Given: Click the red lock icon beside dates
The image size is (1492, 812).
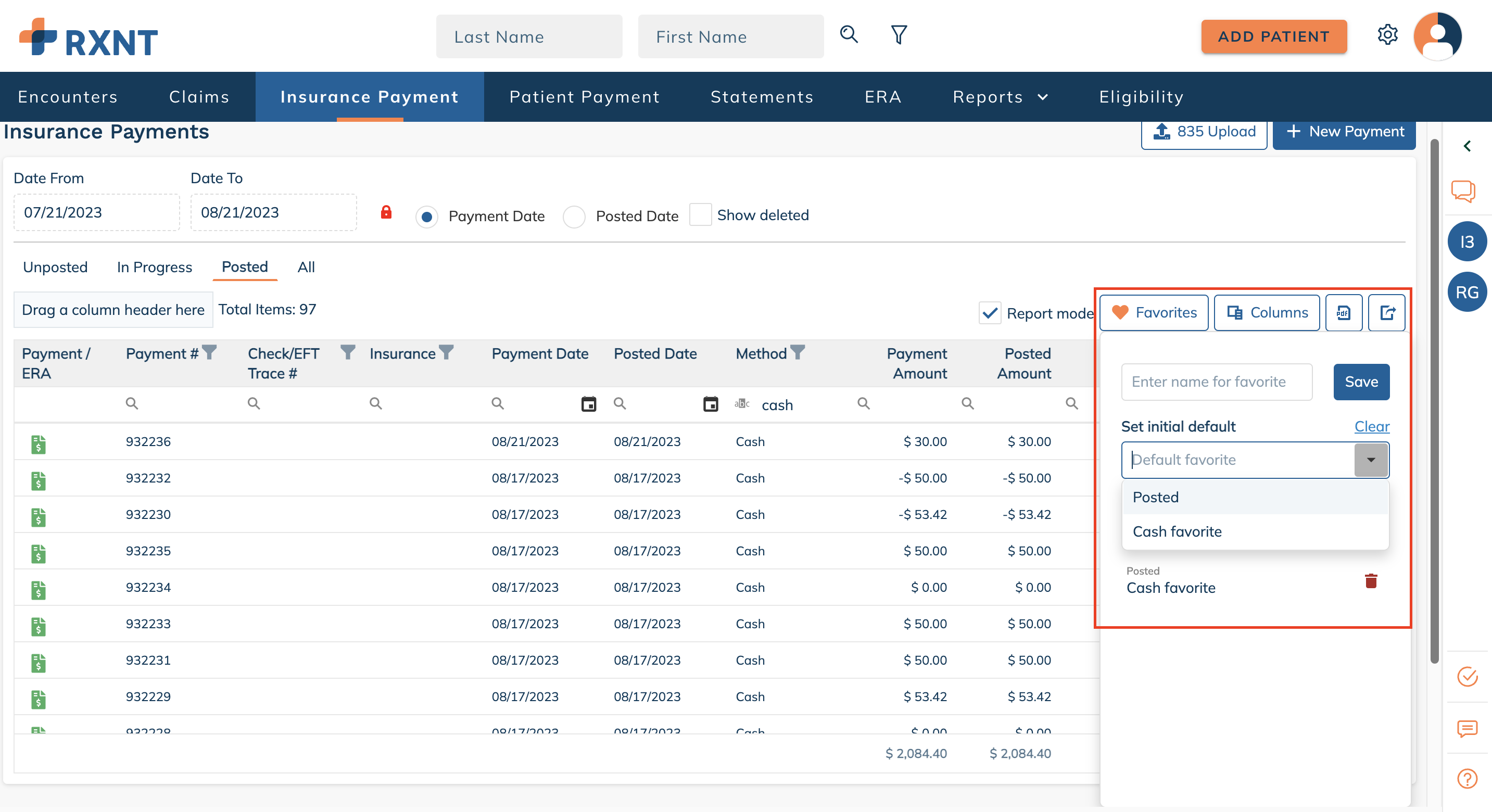Looking at the screenshot, I should [x=386, y=212].
